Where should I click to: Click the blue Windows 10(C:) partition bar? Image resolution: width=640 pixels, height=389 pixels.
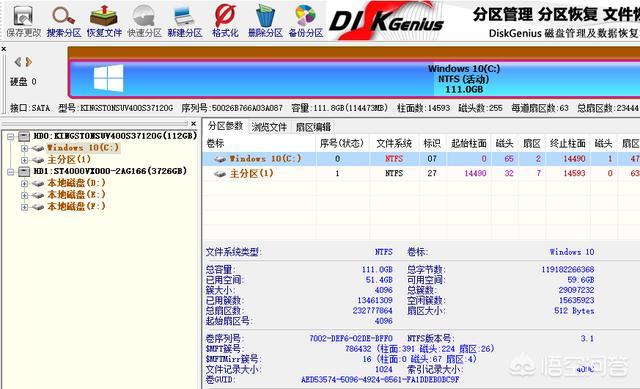pyautogui.click(x=354, y=79)
